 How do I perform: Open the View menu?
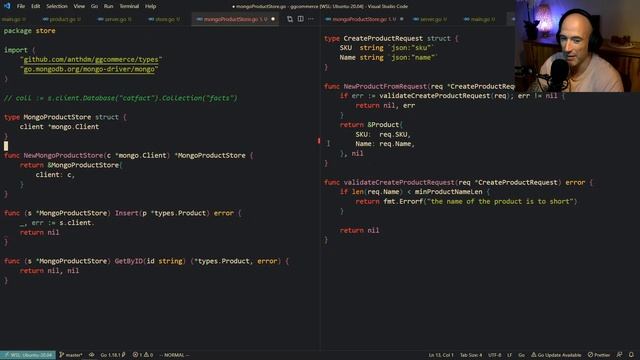(x=79, y=6)
